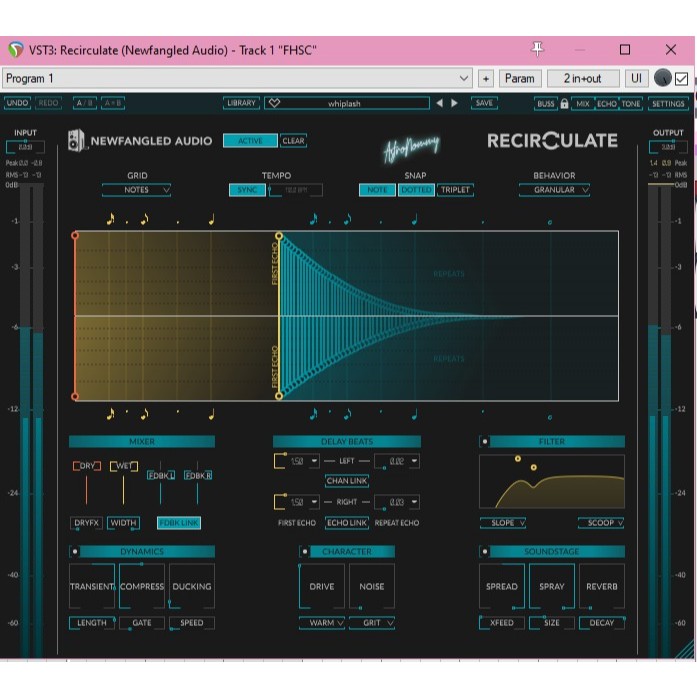Go to previous preset with left arrow
Viewport: 697px width, 697px height.
coord(439,103)
